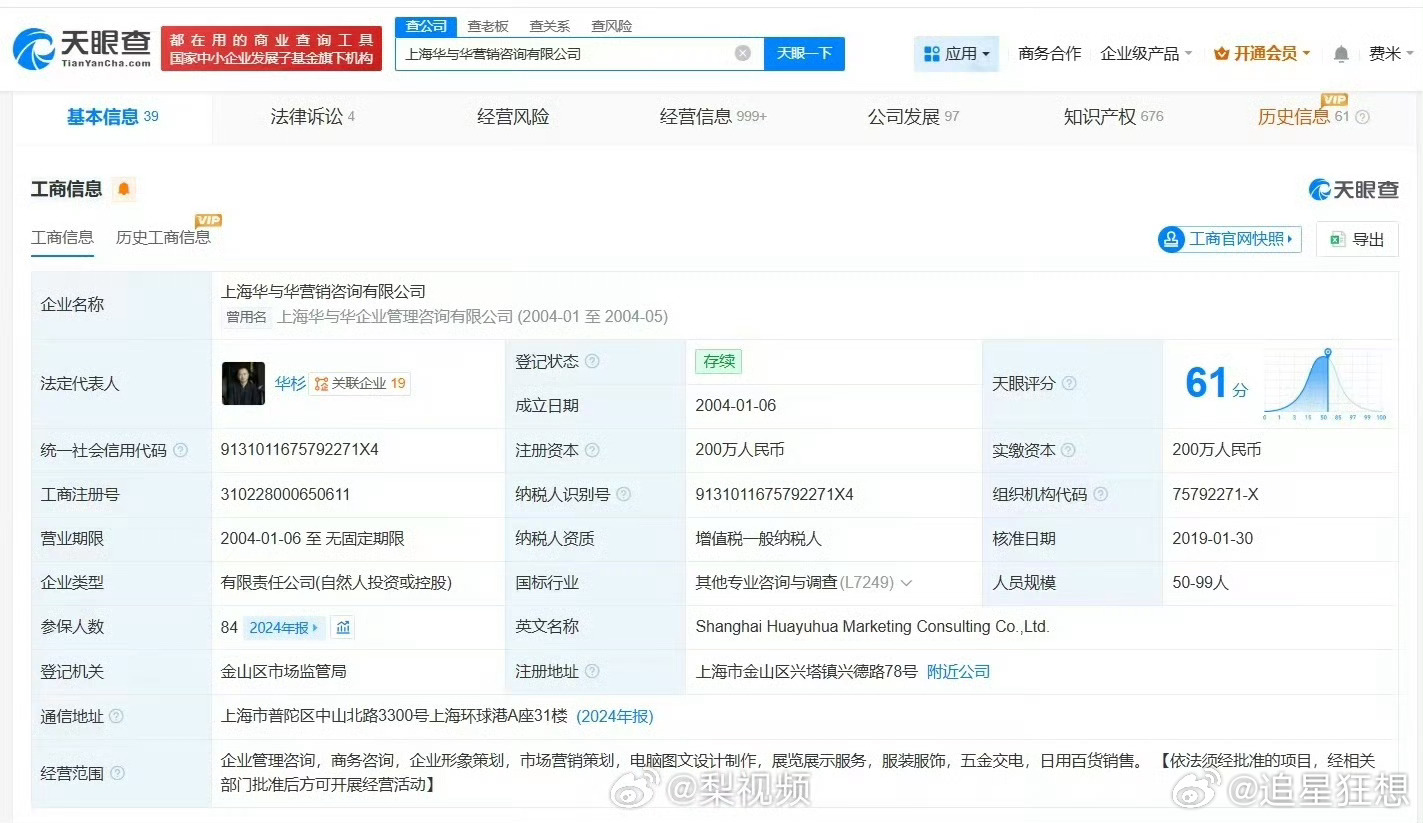Click the 天眼查 logo in the top left
This screenshot has height=823, width=1423.
pyautogui.click(x=80, y=46)
